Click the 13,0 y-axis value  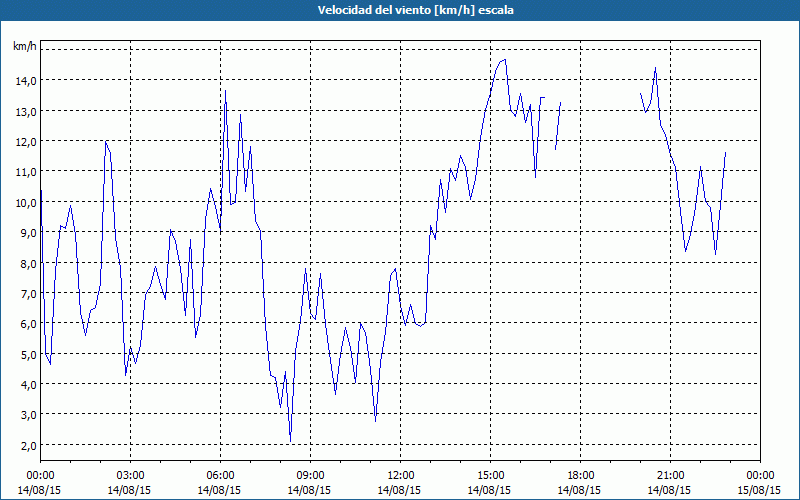click(26, 111)
